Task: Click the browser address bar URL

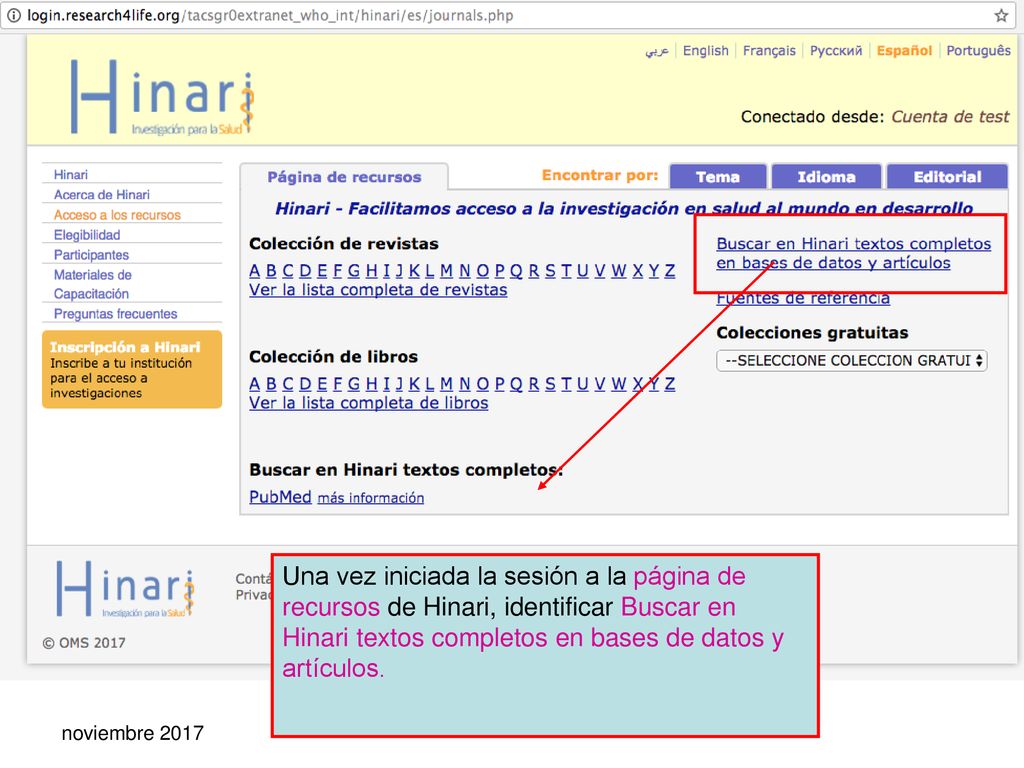Action: pos(270,16)
